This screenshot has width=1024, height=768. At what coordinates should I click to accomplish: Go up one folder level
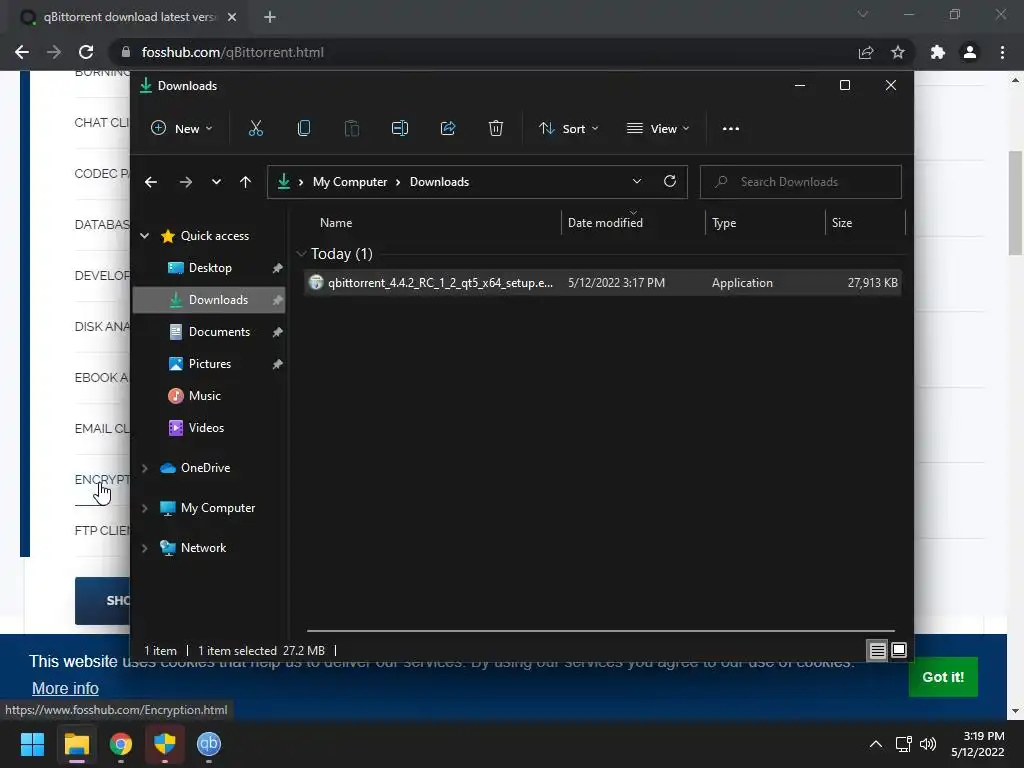coord(246,182)
